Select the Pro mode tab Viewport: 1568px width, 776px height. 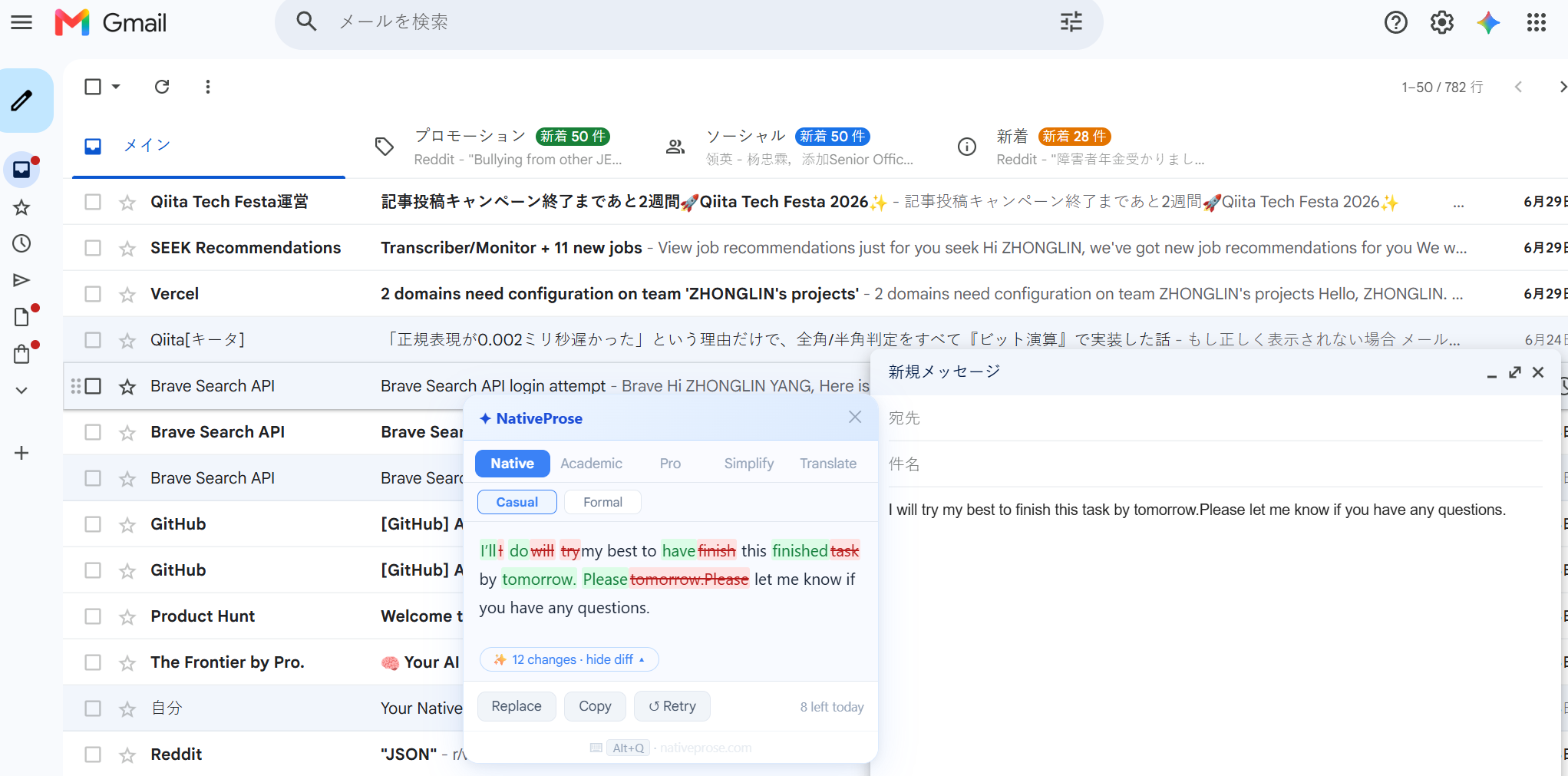point(670,464)
